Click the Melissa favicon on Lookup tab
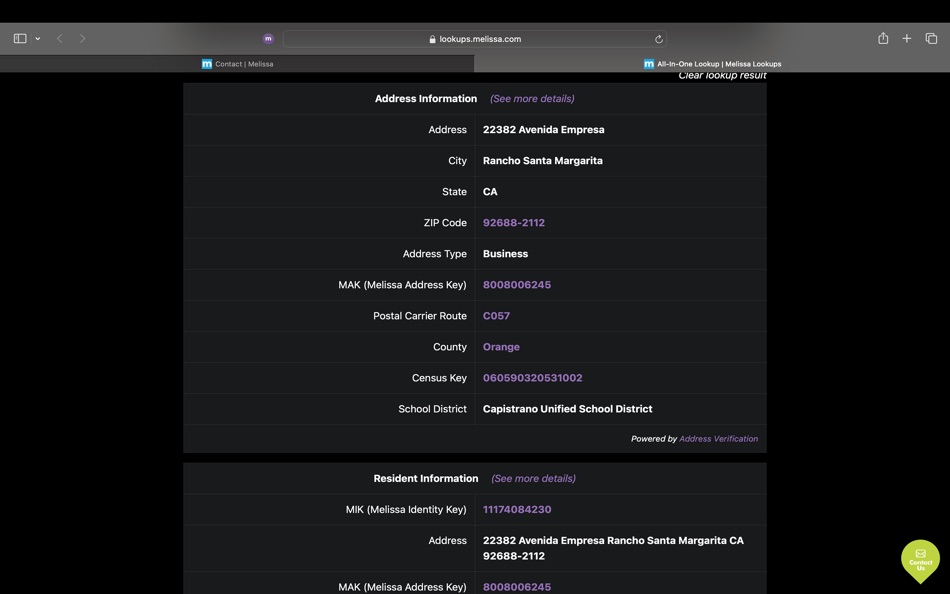The height and width of the screenshot is (594, 950). (x=649, y=64)
